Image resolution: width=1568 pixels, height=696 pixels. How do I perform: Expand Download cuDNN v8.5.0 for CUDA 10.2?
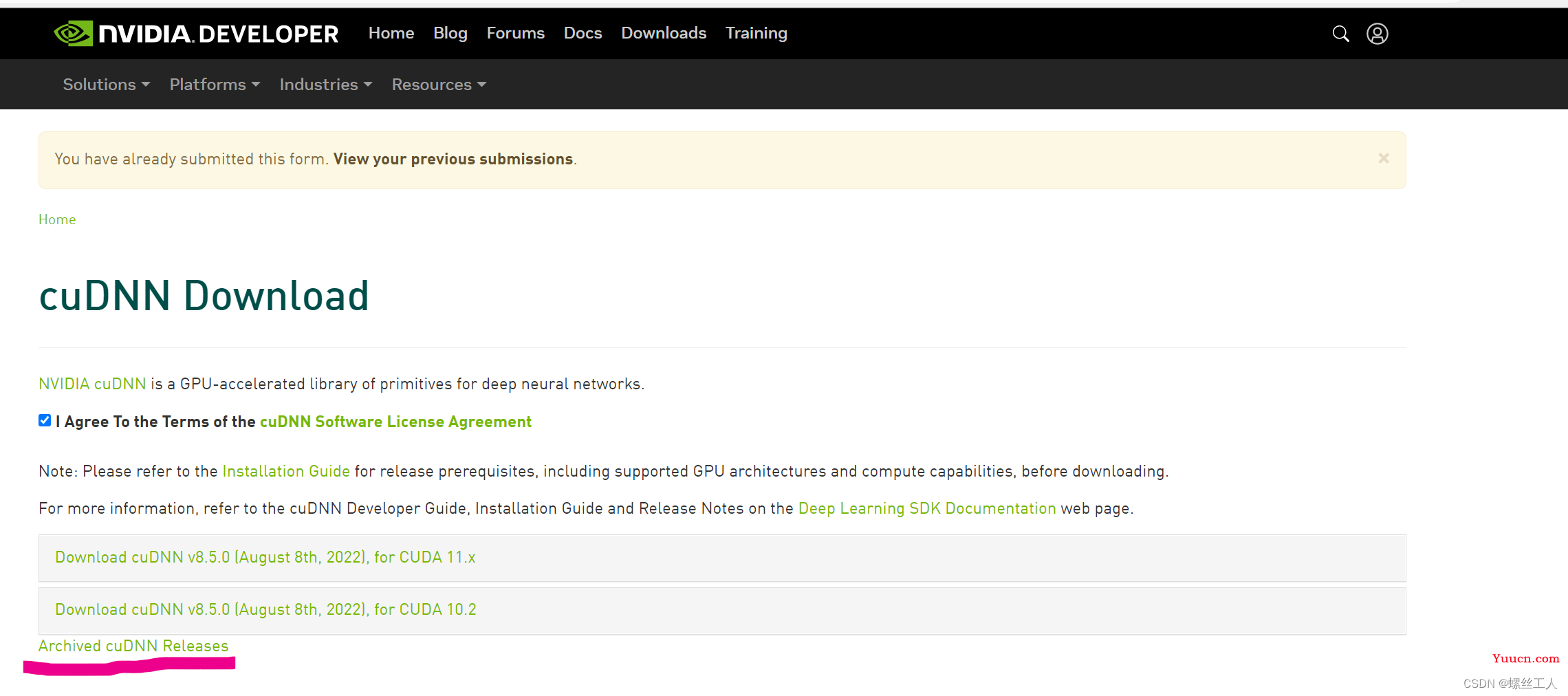(x=722, y=610)
